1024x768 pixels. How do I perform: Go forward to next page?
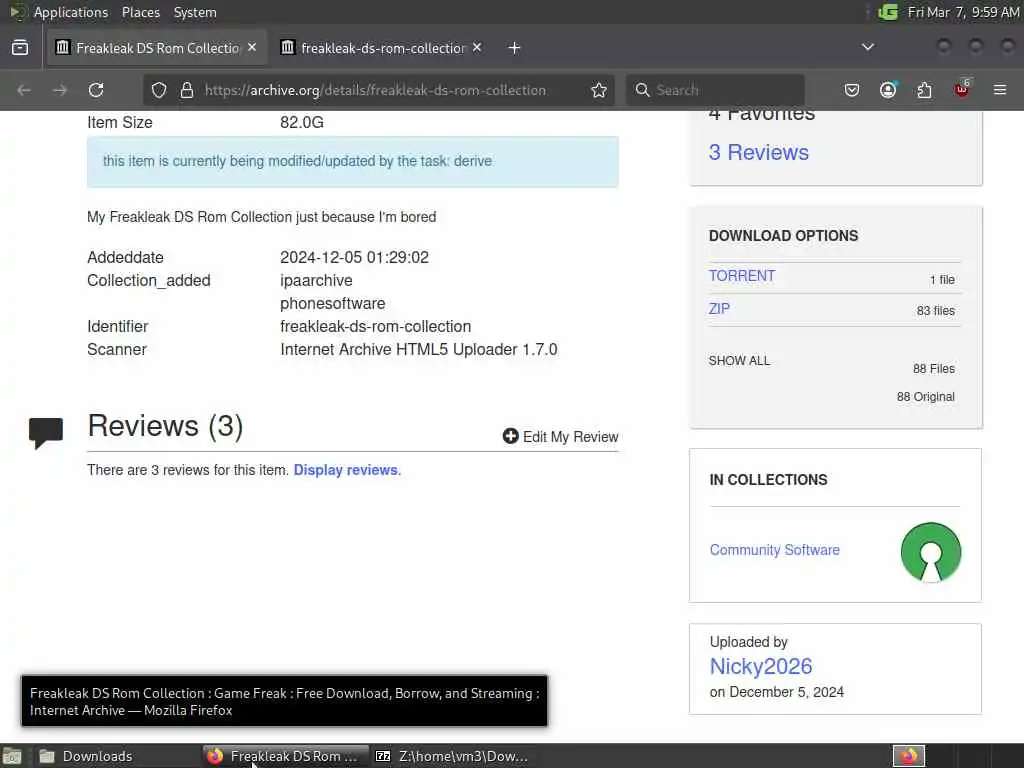click(x=60, y=90)
